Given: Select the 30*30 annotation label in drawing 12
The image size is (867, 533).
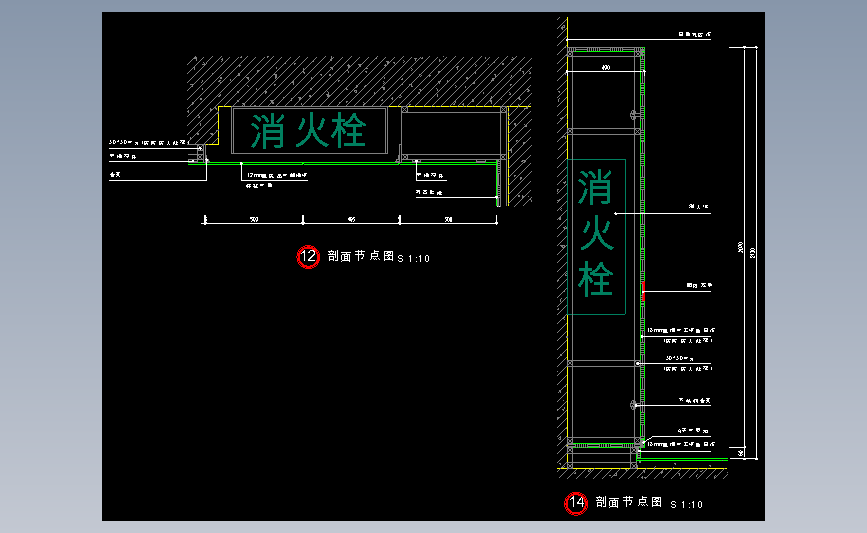Looking at the screenshot, I should coord(147,143).
